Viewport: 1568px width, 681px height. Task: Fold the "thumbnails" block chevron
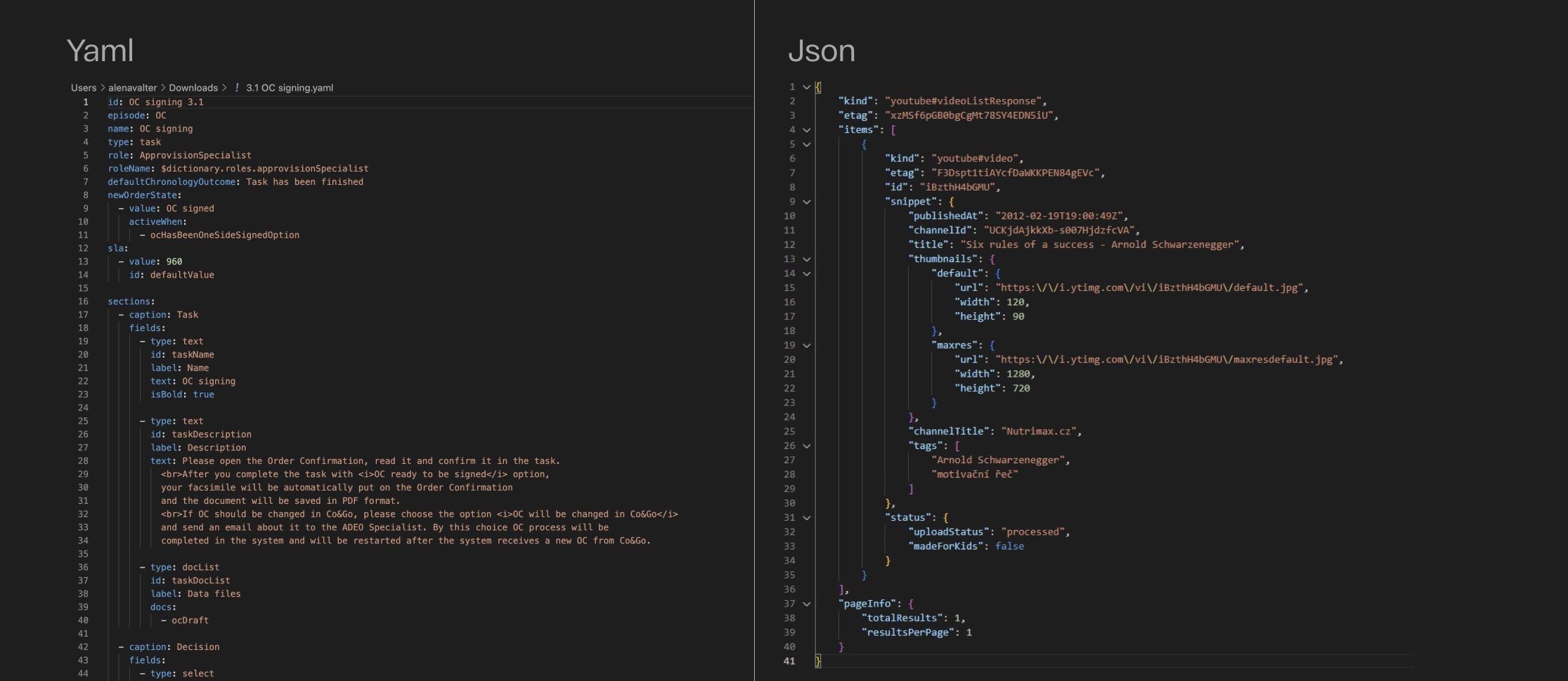pyautogui.click(x=807, y=259)
